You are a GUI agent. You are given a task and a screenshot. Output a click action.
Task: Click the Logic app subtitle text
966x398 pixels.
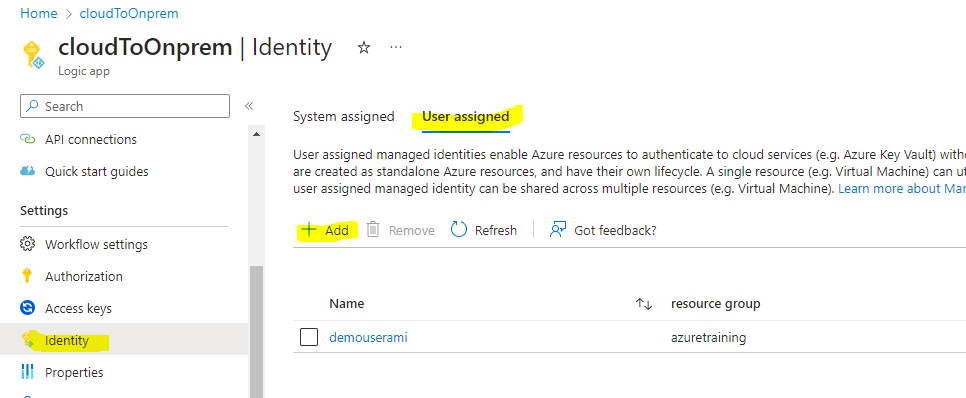coord(84,71)
